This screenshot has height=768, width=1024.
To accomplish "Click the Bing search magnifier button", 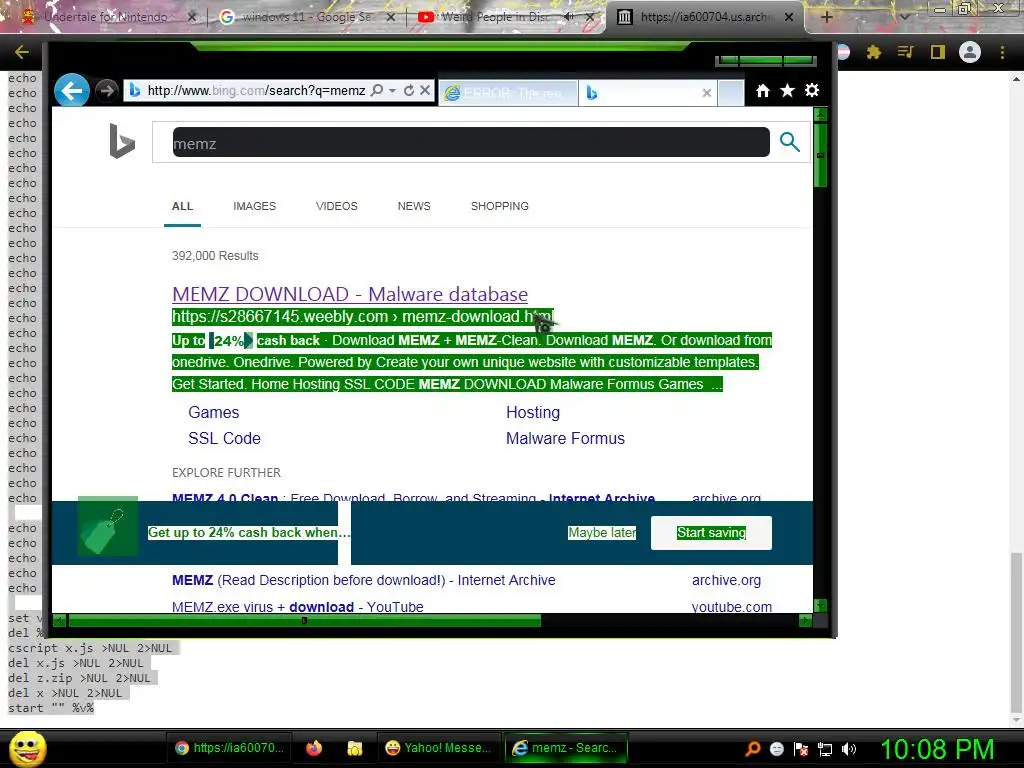I will pos(790,142).
